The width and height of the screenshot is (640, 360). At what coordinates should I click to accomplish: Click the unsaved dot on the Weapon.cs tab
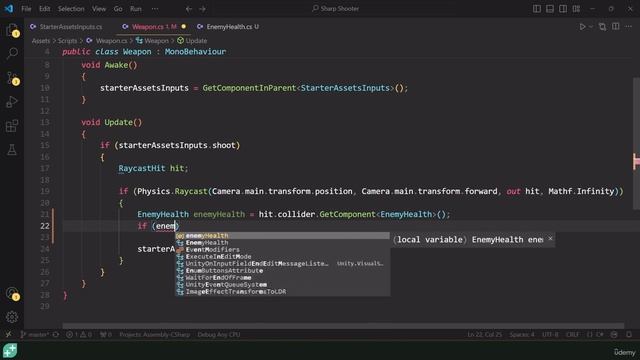(184, 27)
